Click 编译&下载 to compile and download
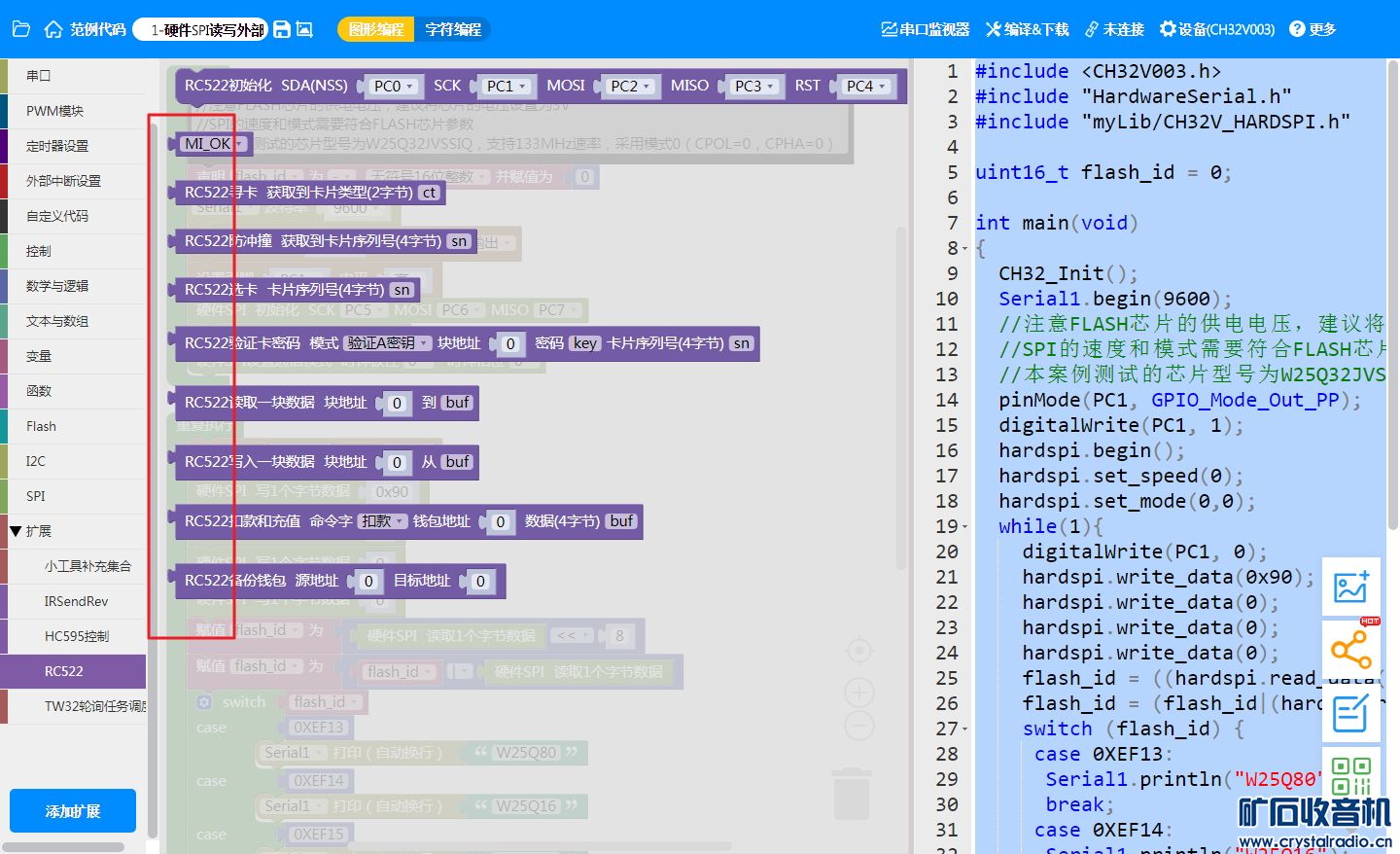This screenshot has width=1400, height=854. click(x=1027, y=29)
